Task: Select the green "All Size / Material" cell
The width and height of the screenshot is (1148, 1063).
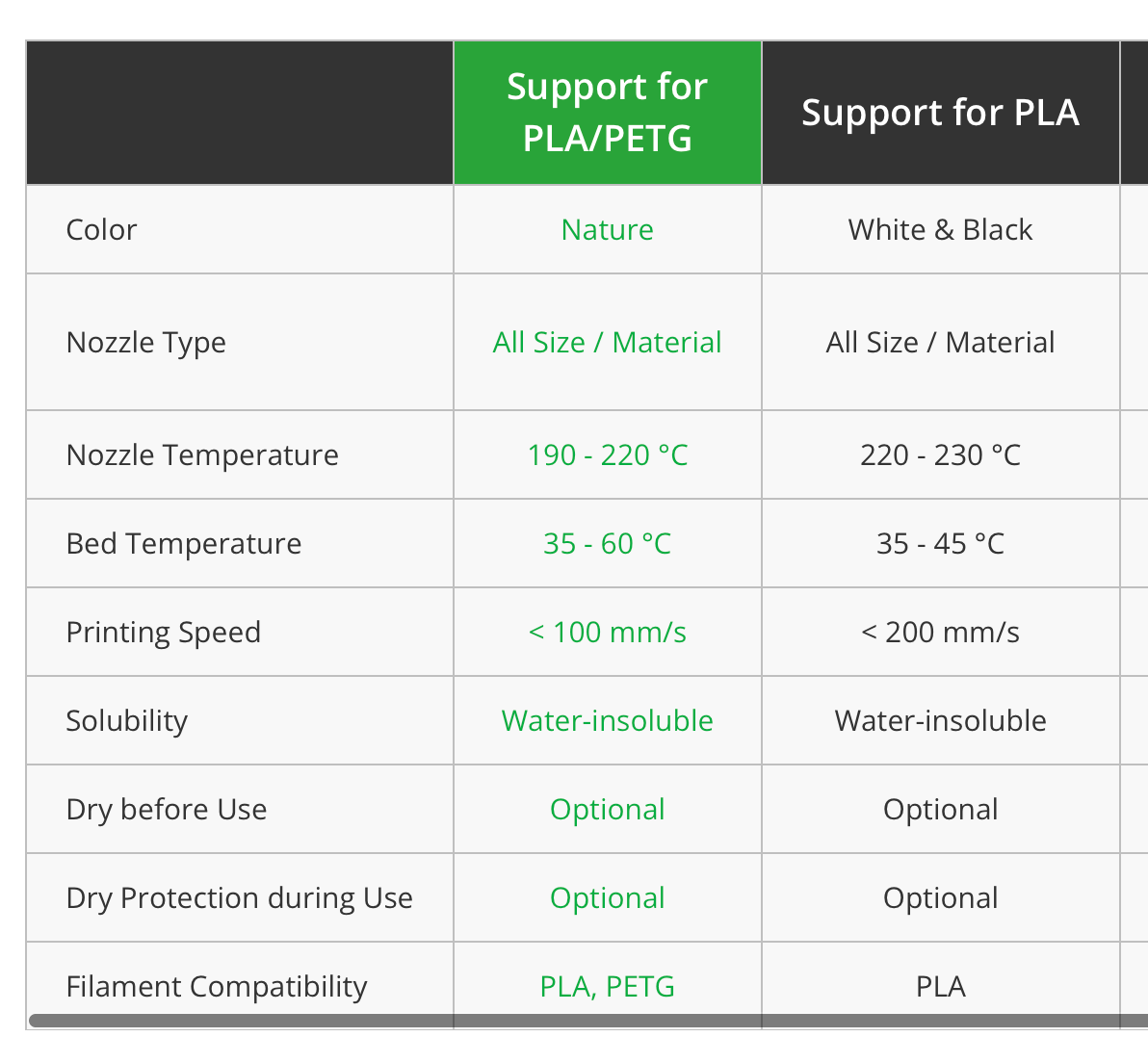Action: click(x=607, y=343)
